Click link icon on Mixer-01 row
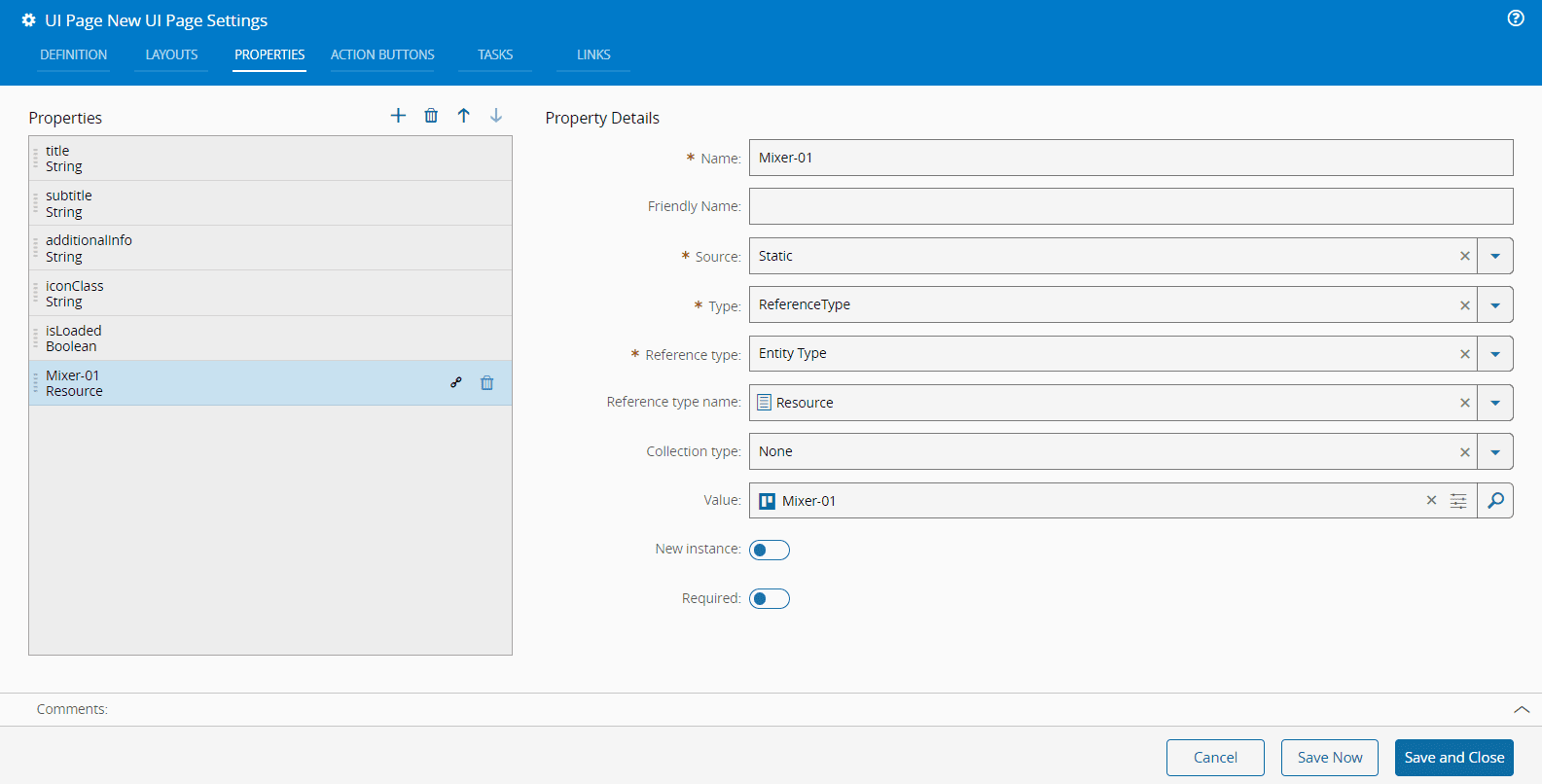Image resolution: width=1542 pixels, height=784 pixels. [x=456, y=383]
